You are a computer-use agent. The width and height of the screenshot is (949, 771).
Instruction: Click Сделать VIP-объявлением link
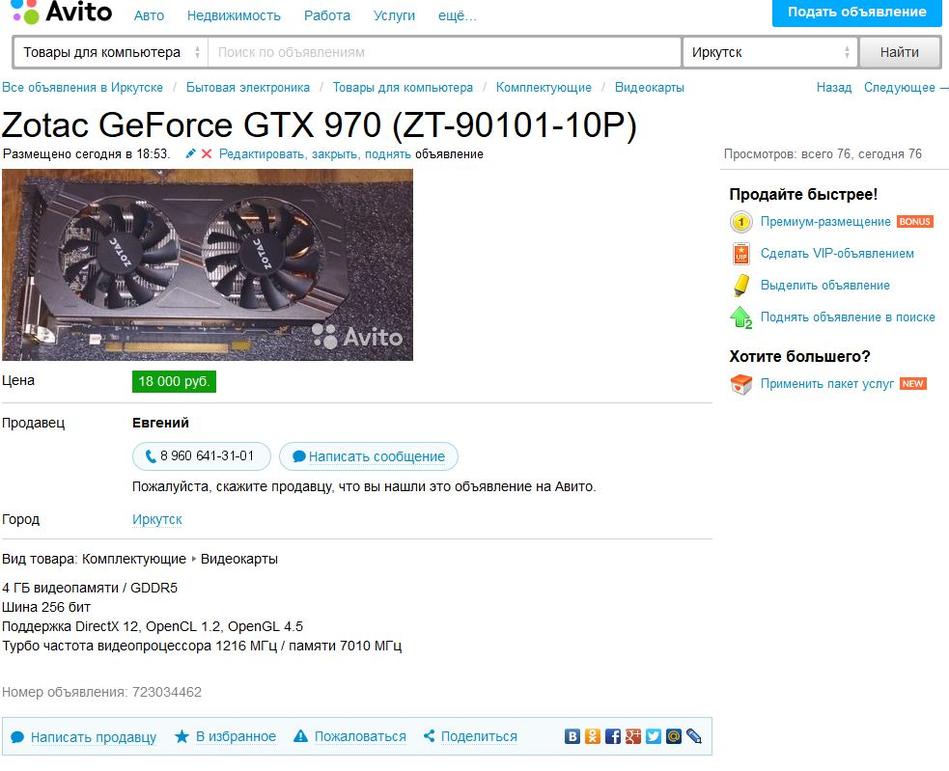click(837, 254)
